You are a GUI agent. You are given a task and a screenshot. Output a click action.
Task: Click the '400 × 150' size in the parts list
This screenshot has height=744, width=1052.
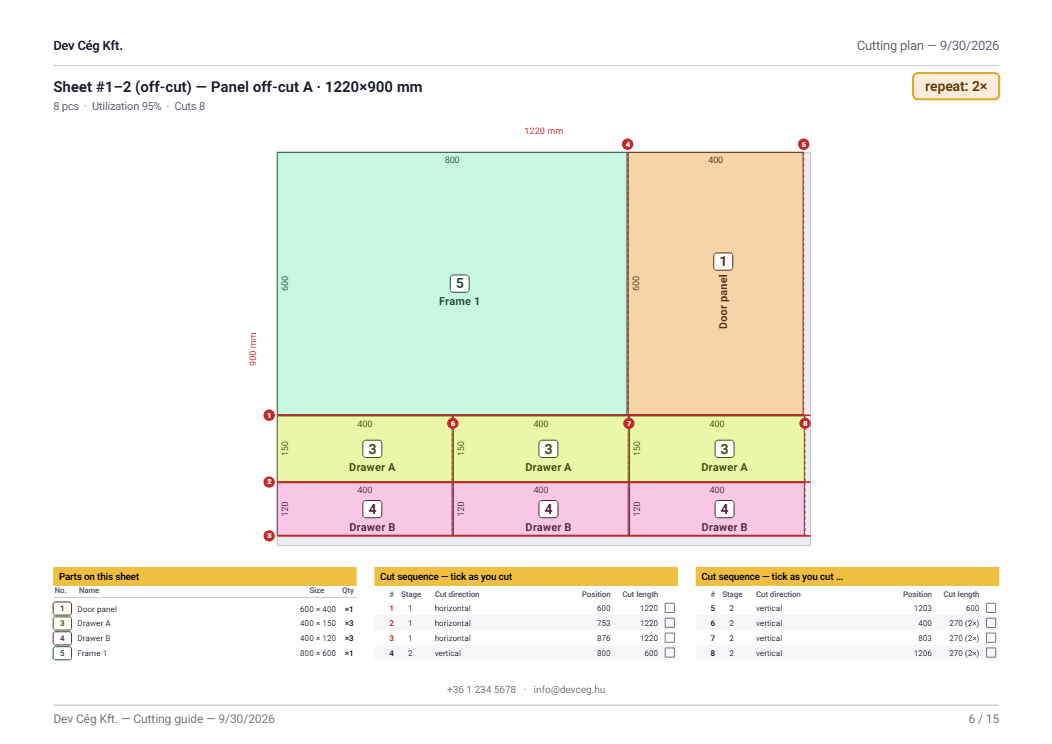[x=317, y=623]
